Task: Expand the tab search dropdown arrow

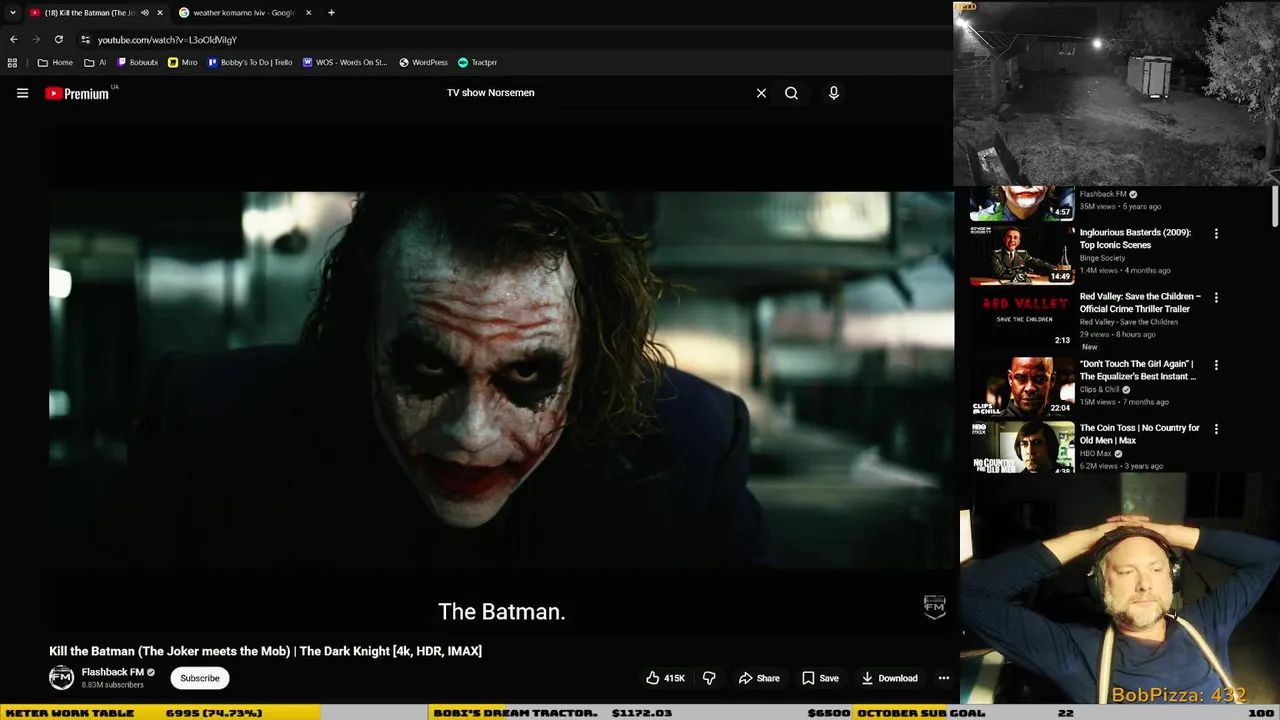Action: tap(12, 13)
